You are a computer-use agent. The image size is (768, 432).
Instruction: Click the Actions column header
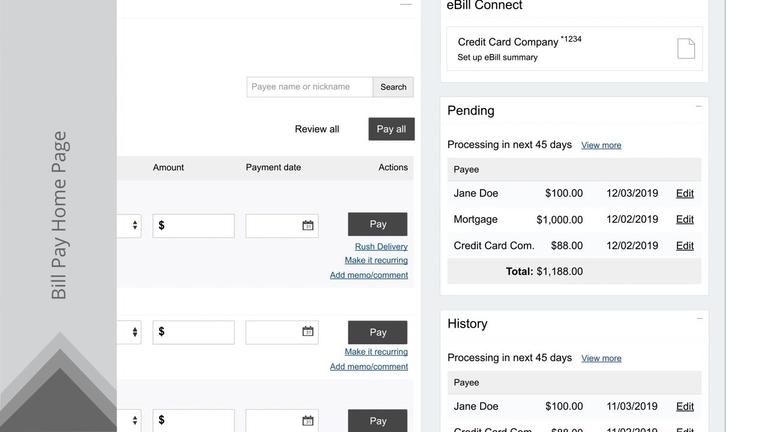click(x=393, y=167)
